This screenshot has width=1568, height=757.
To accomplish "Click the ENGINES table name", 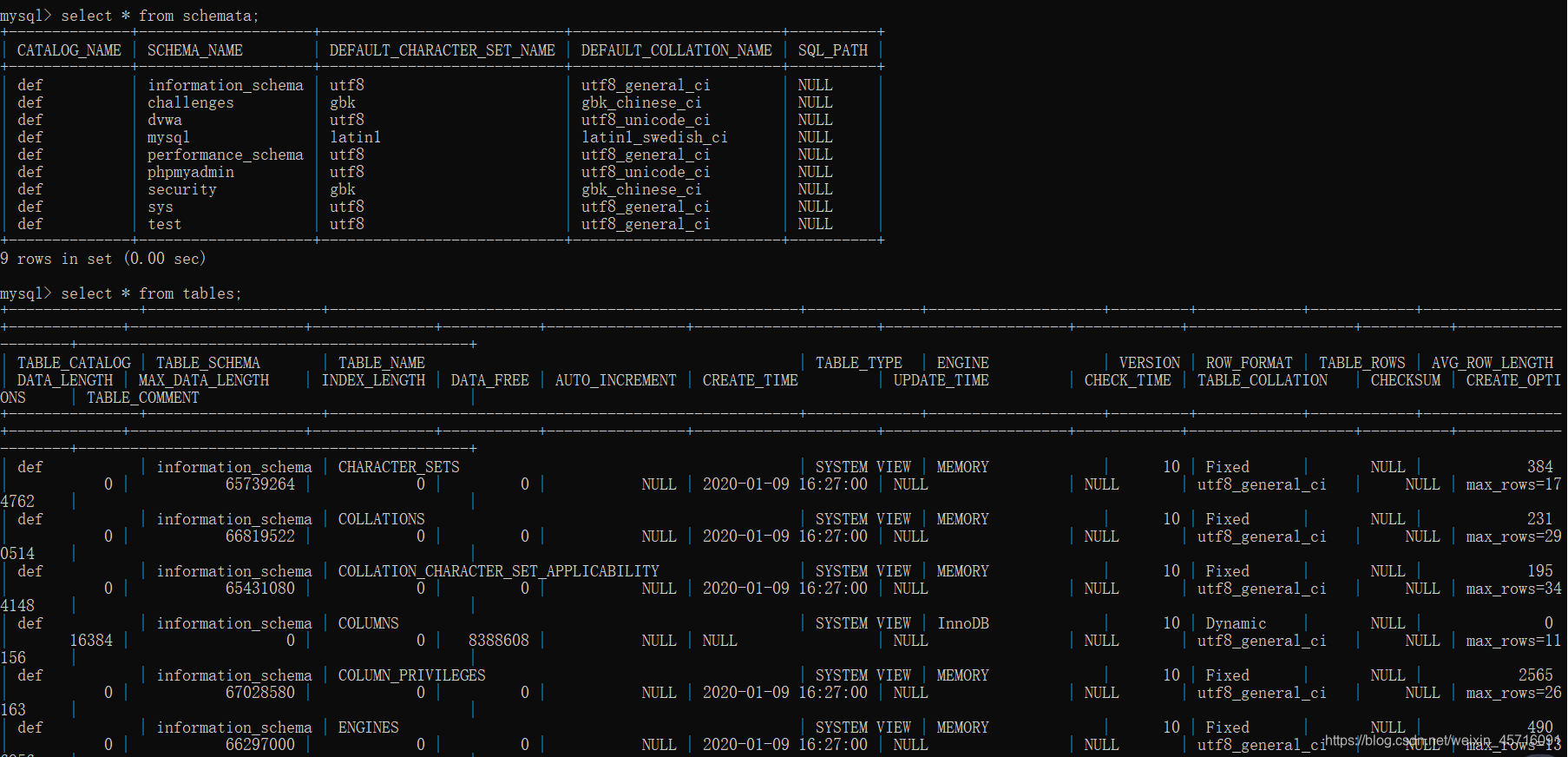I will click(x=369, y=727).
